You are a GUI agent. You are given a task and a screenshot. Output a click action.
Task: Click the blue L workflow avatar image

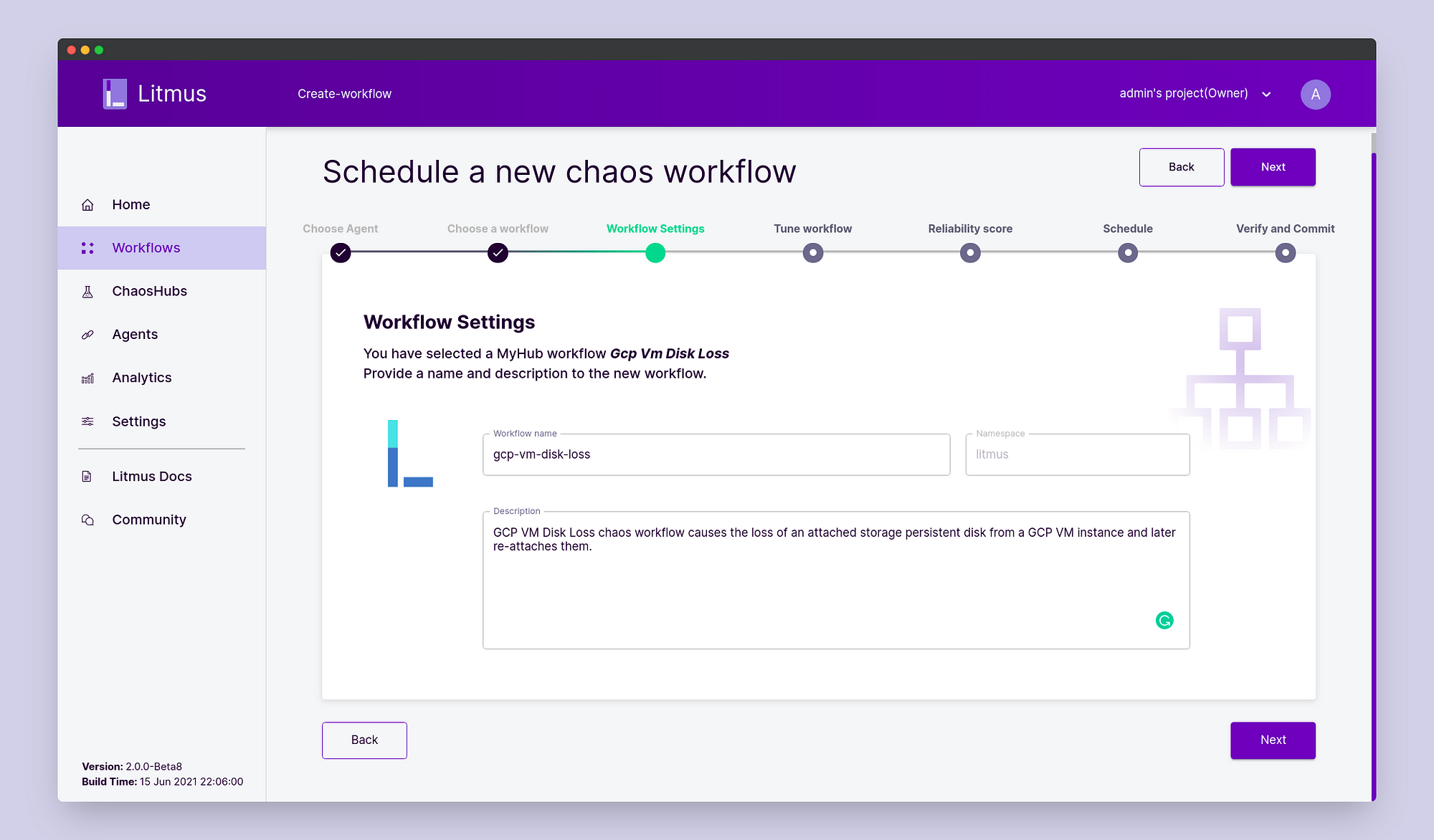point(410,454)
